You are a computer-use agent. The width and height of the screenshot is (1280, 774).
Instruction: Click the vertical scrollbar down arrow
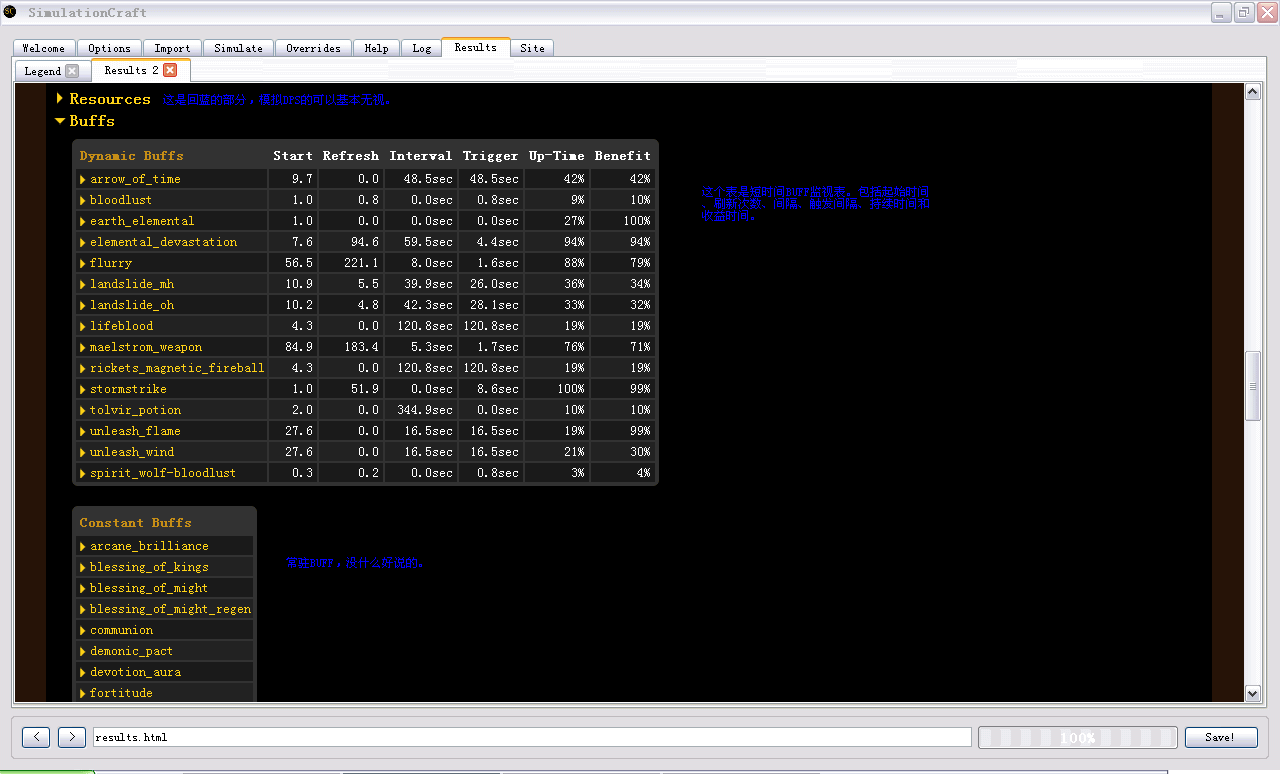coord(1252,693)
